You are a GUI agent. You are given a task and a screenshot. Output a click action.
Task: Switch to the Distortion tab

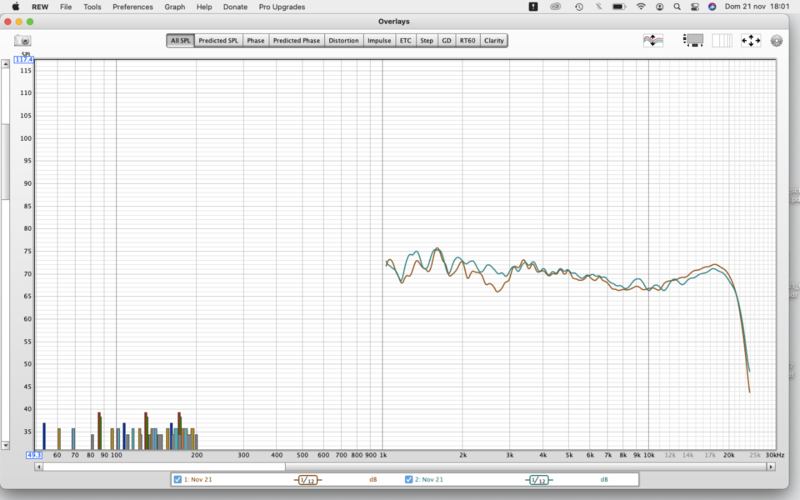pos(343,41)
